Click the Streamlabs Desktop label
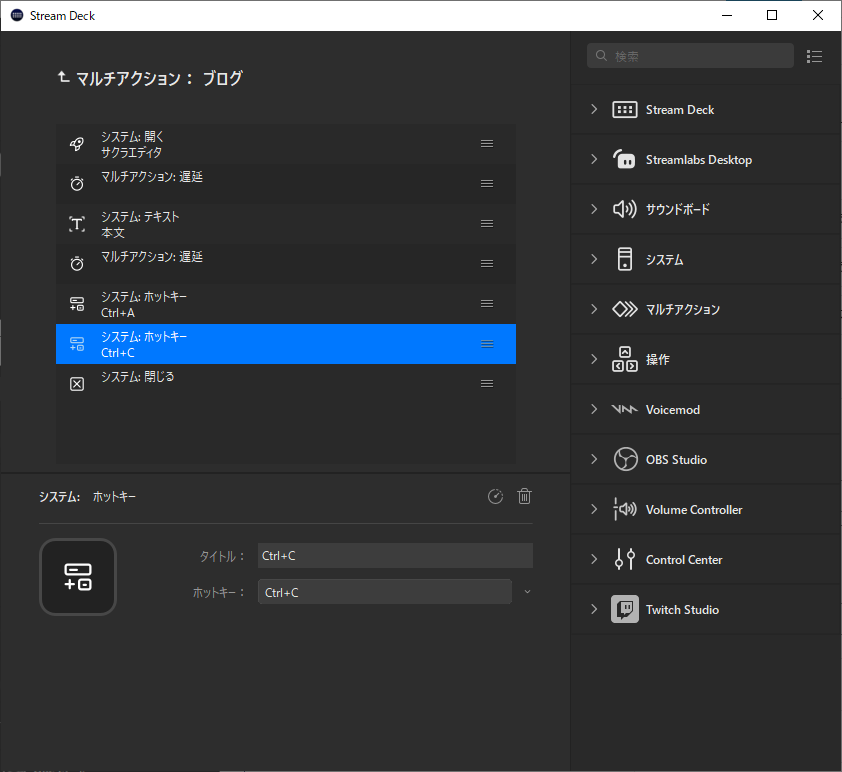This screenshot has width=842, height=772. (699, 159)
